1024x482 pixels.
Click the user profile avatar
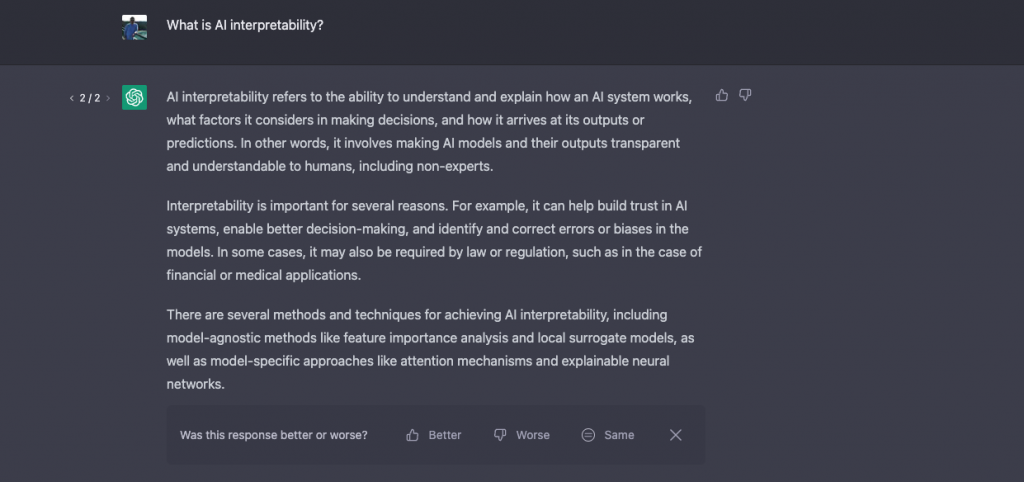click(x=135, y=27)
